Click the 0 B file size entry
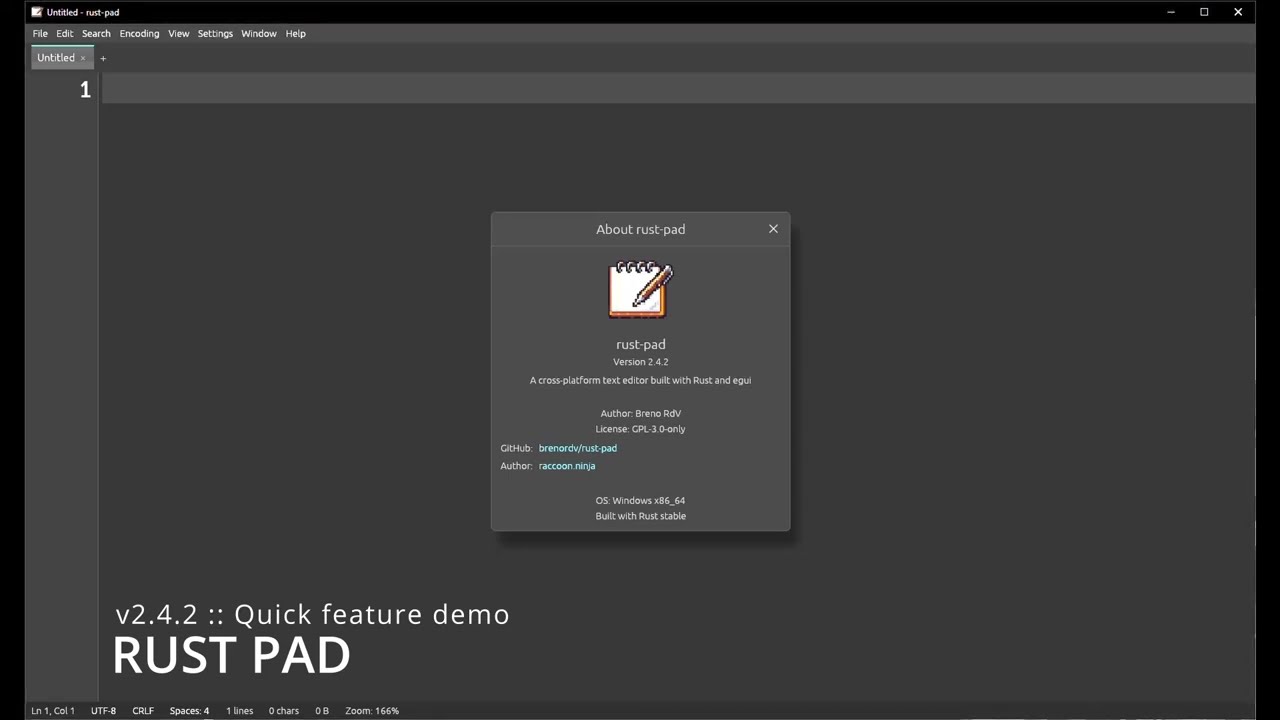Screen dimensions: 1280x720 pyautogui.click(x=322, y=711)
